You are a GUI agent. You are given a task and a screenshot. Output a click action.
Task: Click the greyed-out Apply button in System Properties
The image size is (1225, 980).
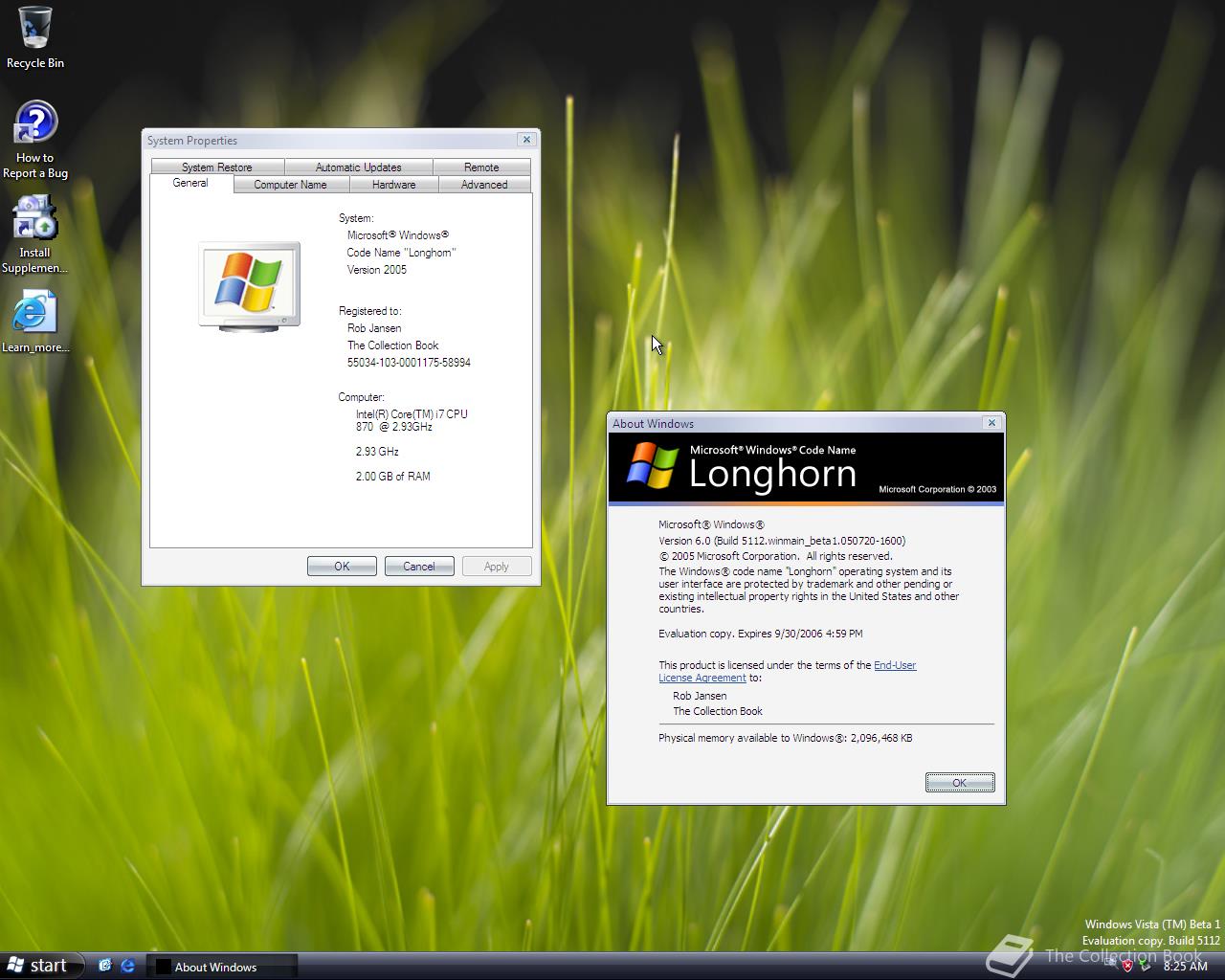[497, 567]
